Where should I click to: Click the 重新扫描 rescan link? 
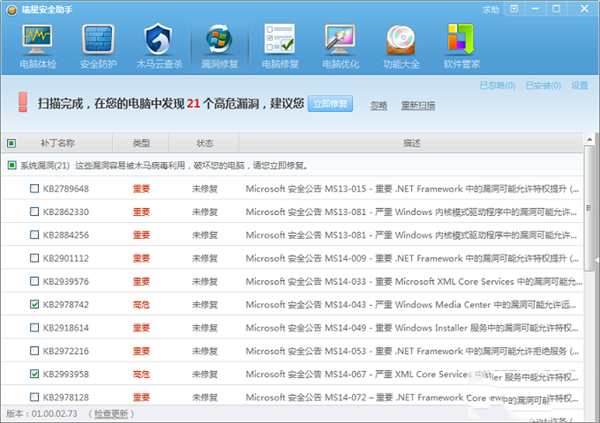418,104
